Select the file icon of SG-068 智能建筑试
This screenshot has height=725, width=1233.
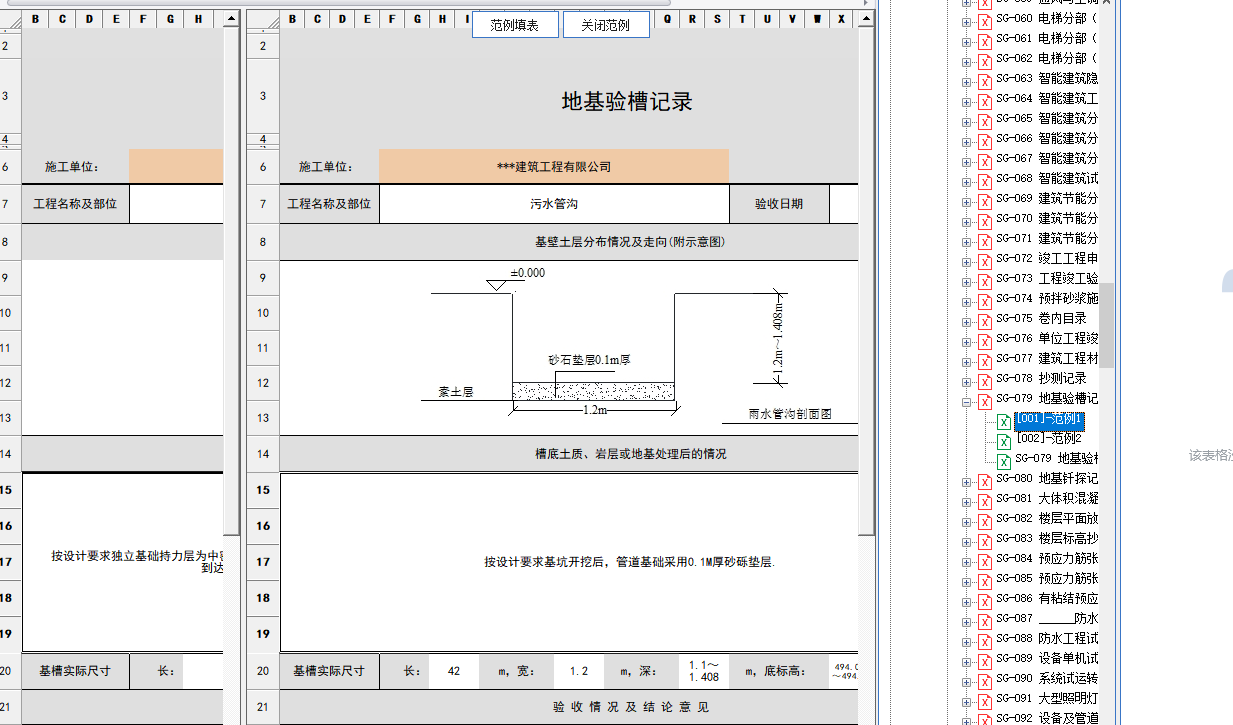pyautogui.click(x=984, y=181)
